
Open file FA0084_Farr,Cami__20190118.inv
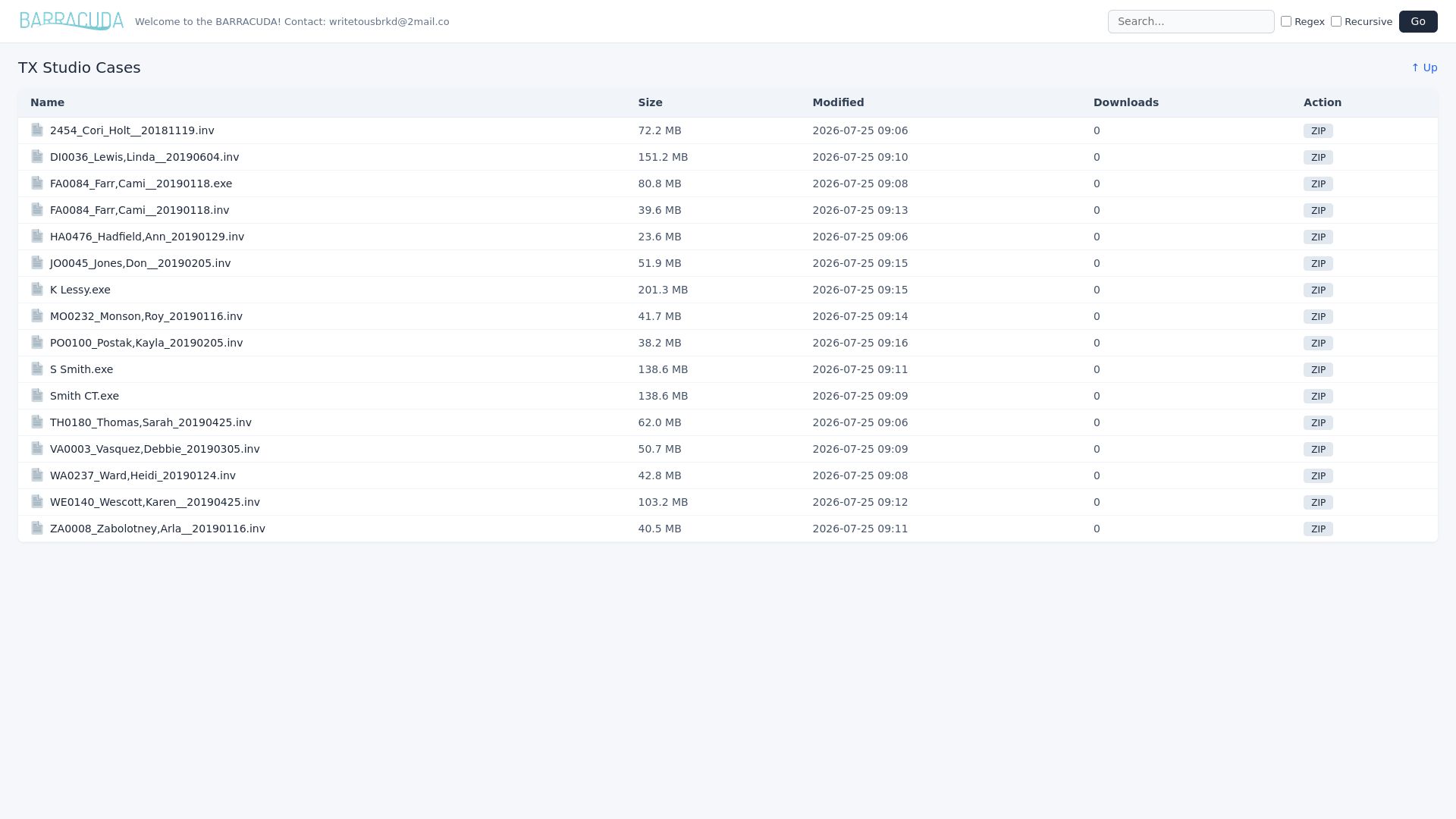[140, 210]
